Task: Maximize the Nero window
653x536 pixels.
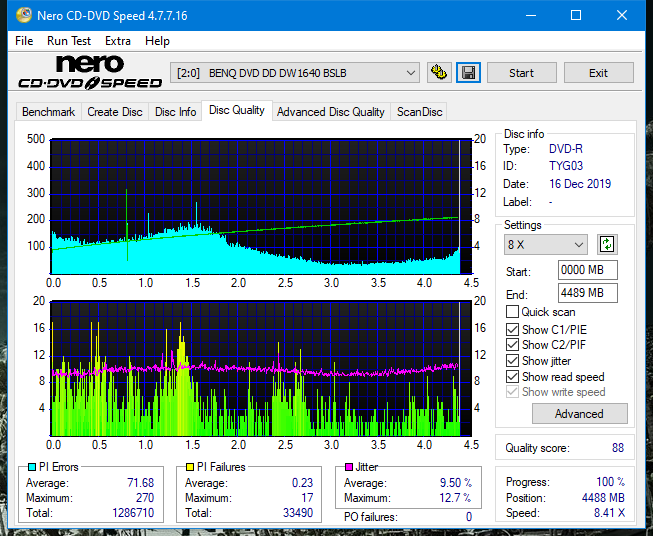Action: pyautogui.click(x=576, y=15)
